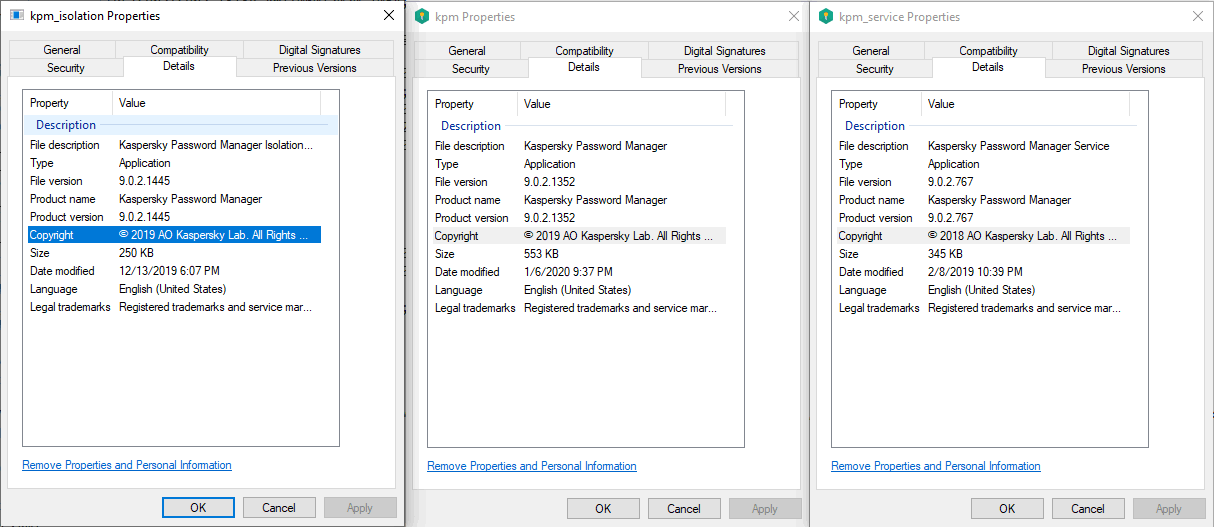Viewport: 1214px width, 527px height.
Task: Open Compatibility tab in kpm_isolation Properties
Action: (180, 50)
